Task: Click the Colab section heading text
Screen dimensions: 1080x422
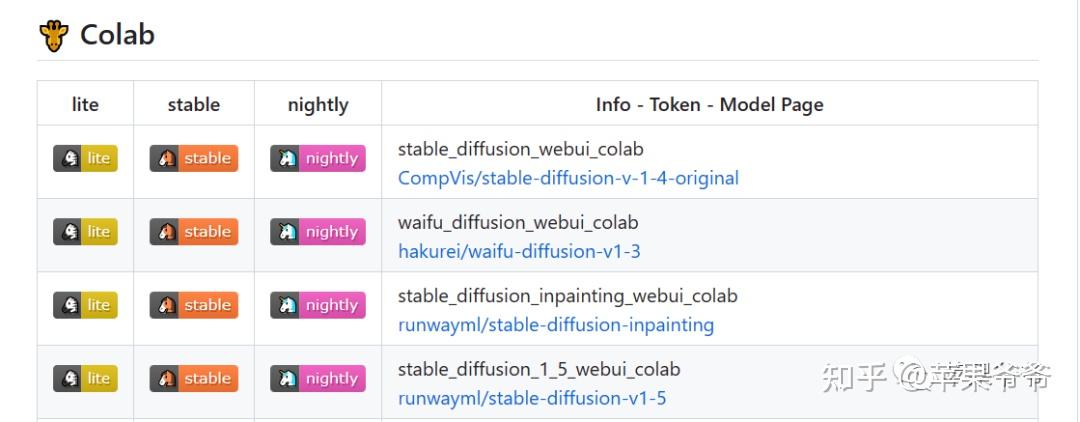Action: point(117,35)
